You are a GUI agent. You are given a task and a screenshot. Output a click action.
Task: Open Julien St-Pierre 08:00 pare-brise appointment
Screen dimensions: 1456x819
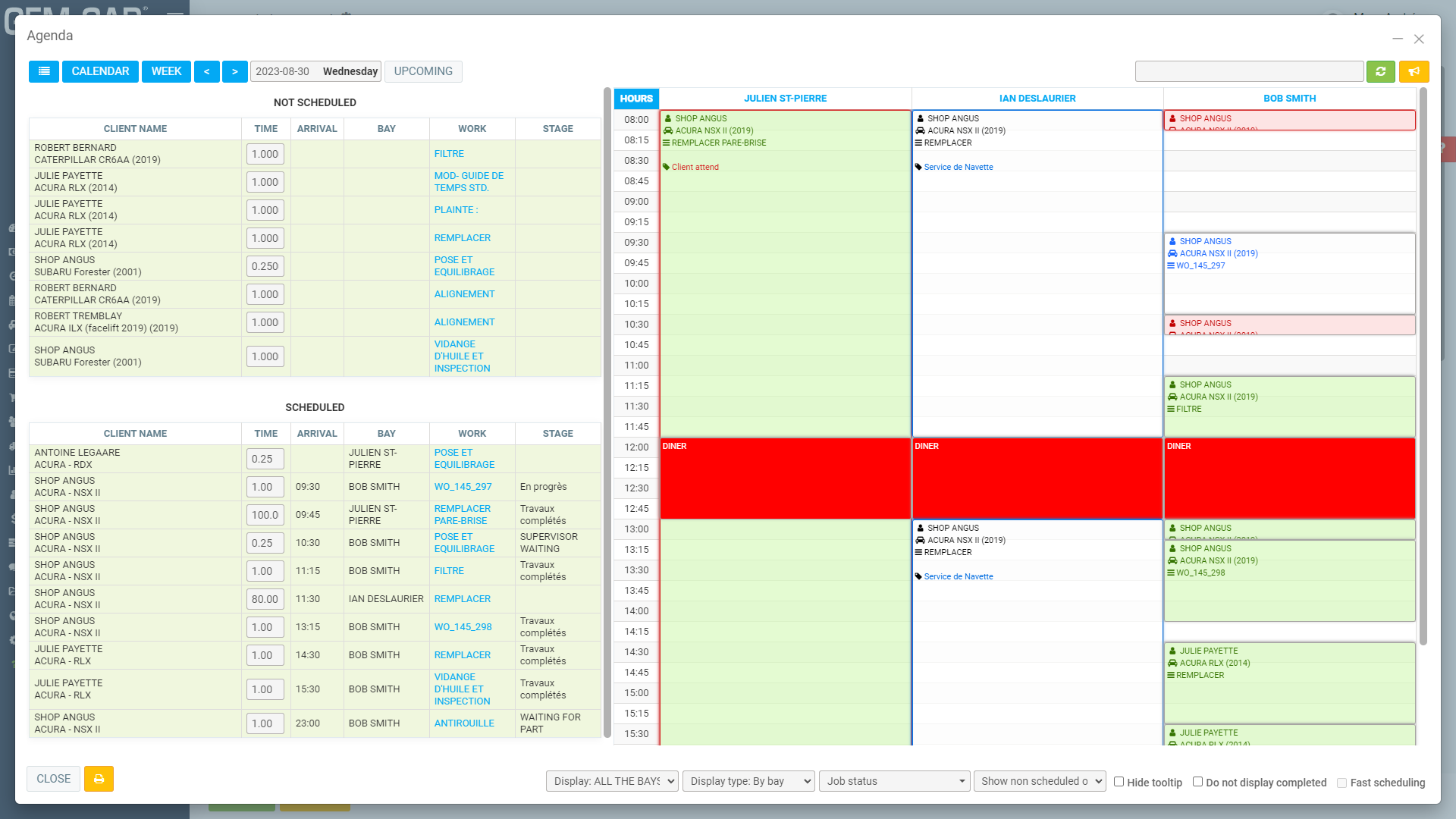coord(785,273)
